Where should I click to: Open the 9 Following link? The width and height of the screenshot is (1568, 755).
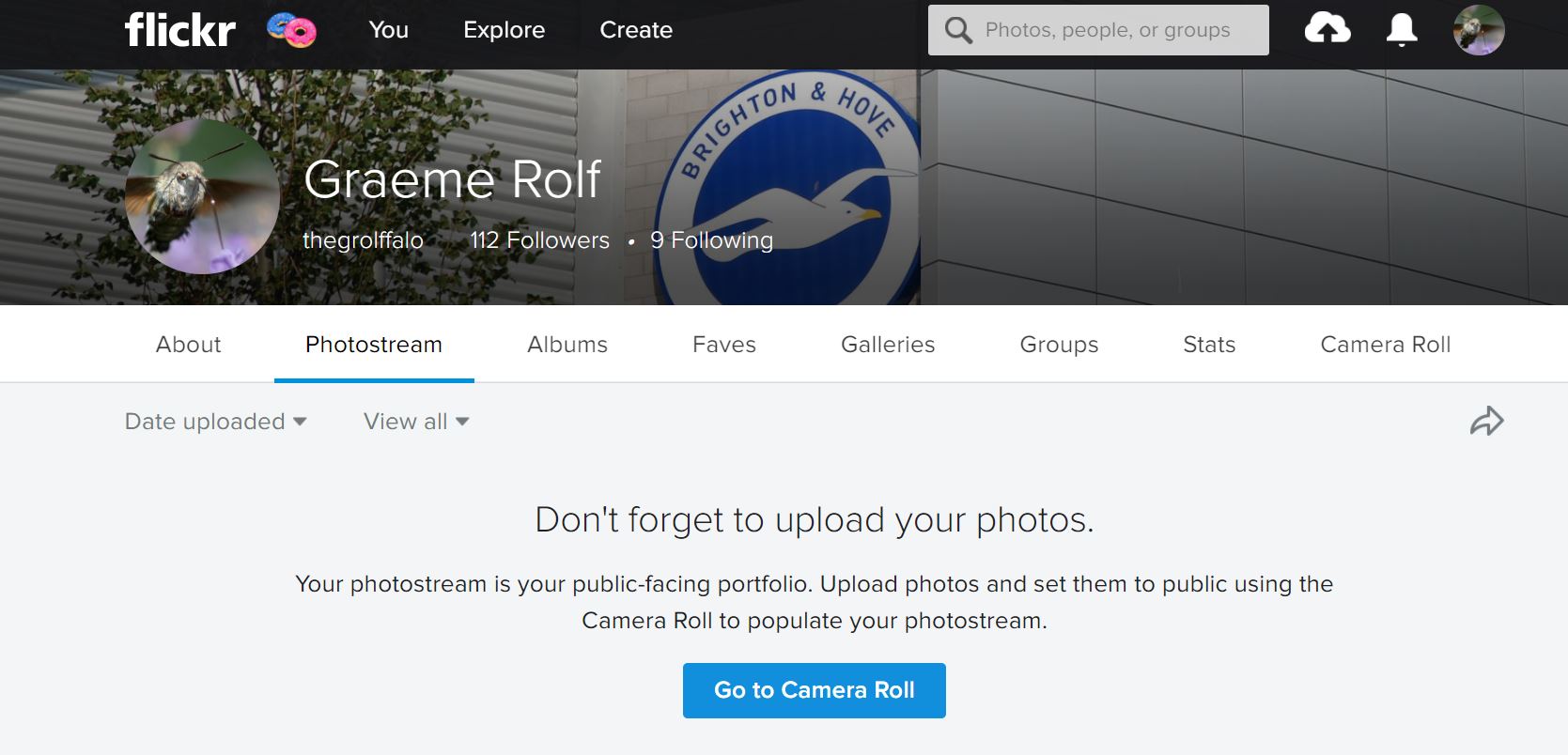pos(711,240)
